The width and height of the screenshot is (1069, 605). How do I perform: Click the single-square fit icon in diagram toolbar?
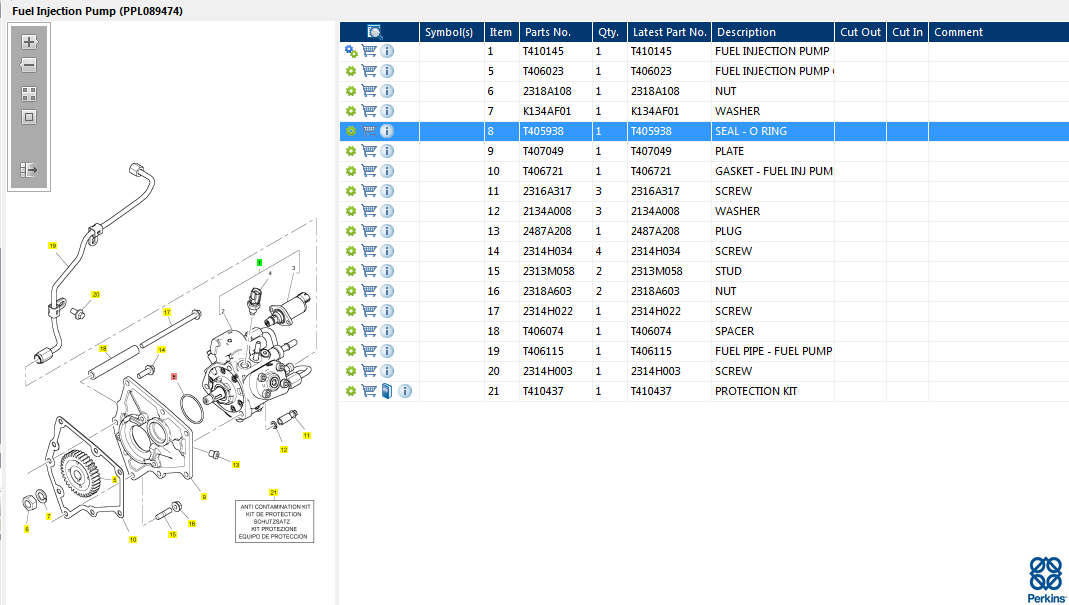[x=29, y=117]
